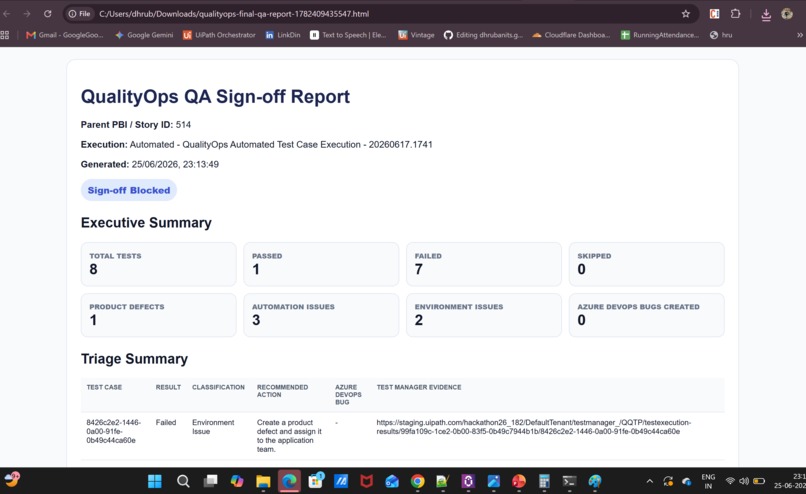Viewport: 806px width, 494px height.
Task: Open the Text to Speech bookmark
Action: click(x=348, y=35)
